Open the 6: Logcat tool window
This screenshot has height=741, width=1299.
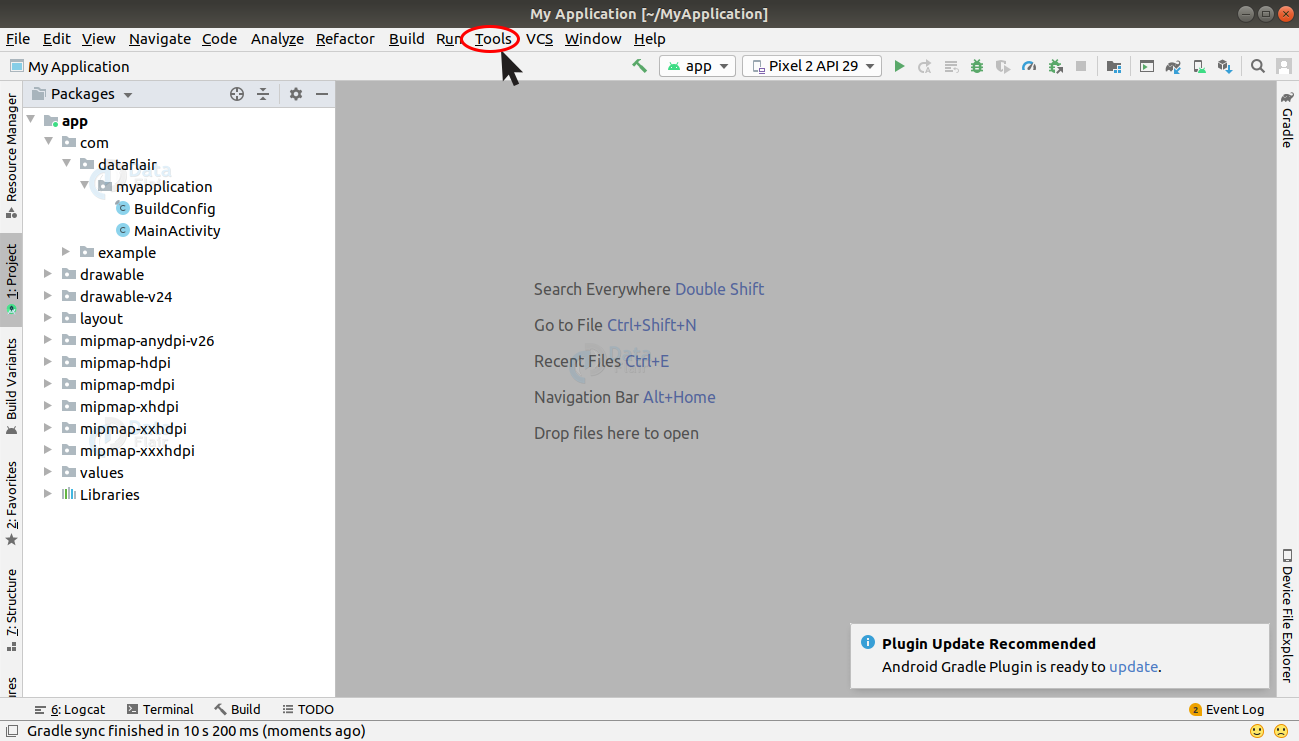click(x=71, y=710)
